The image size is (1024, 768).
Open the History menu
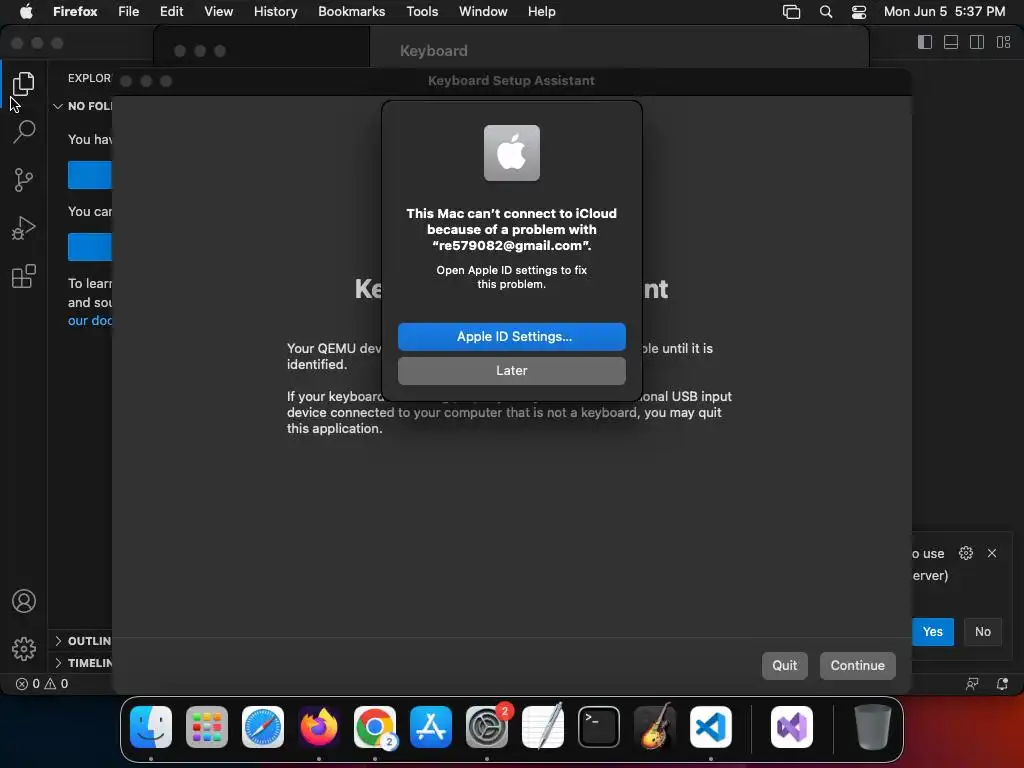click(x=276, y=11)
